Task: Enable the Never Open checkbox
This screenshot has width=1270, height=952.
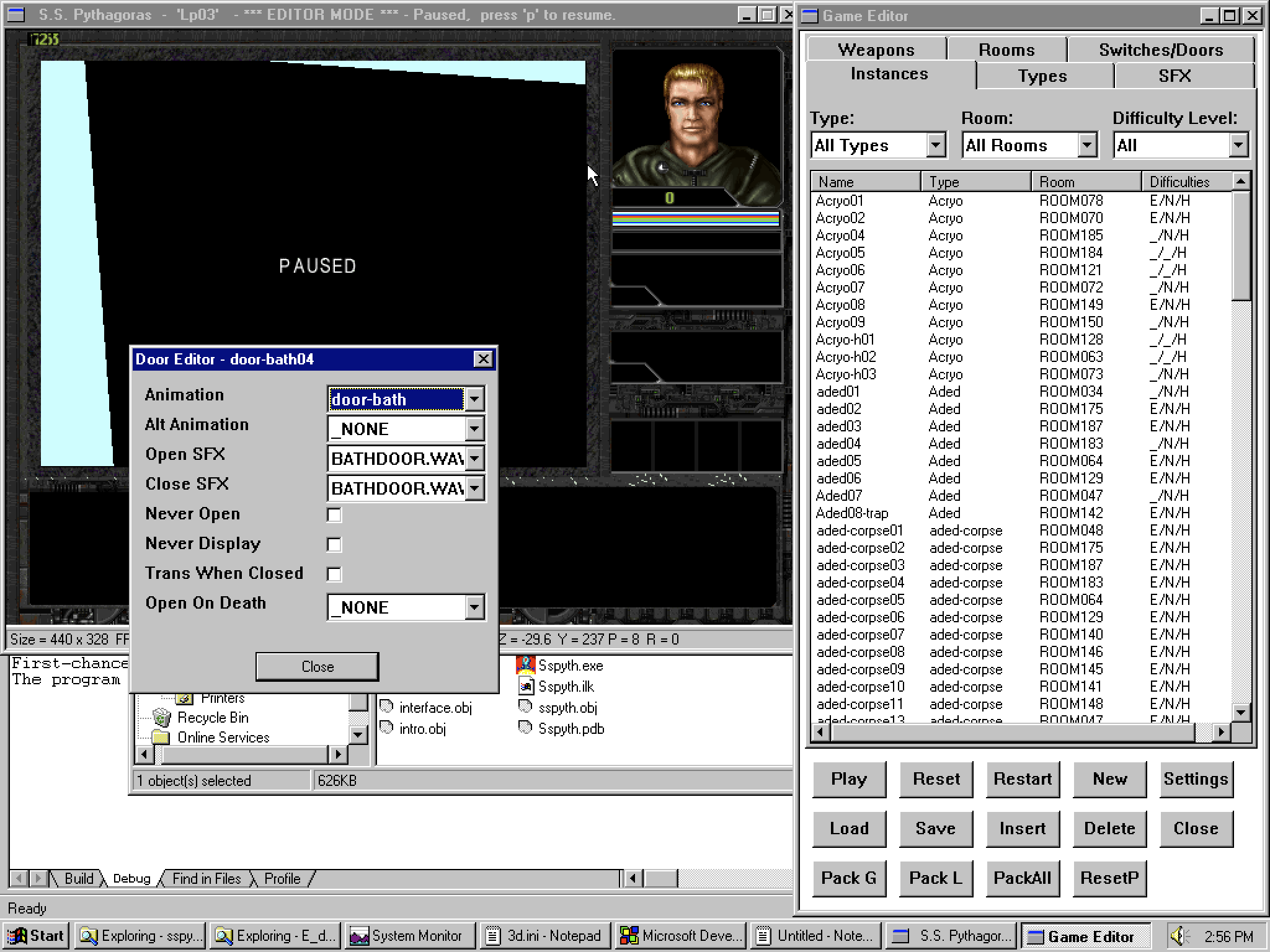Action: (334, 514)
